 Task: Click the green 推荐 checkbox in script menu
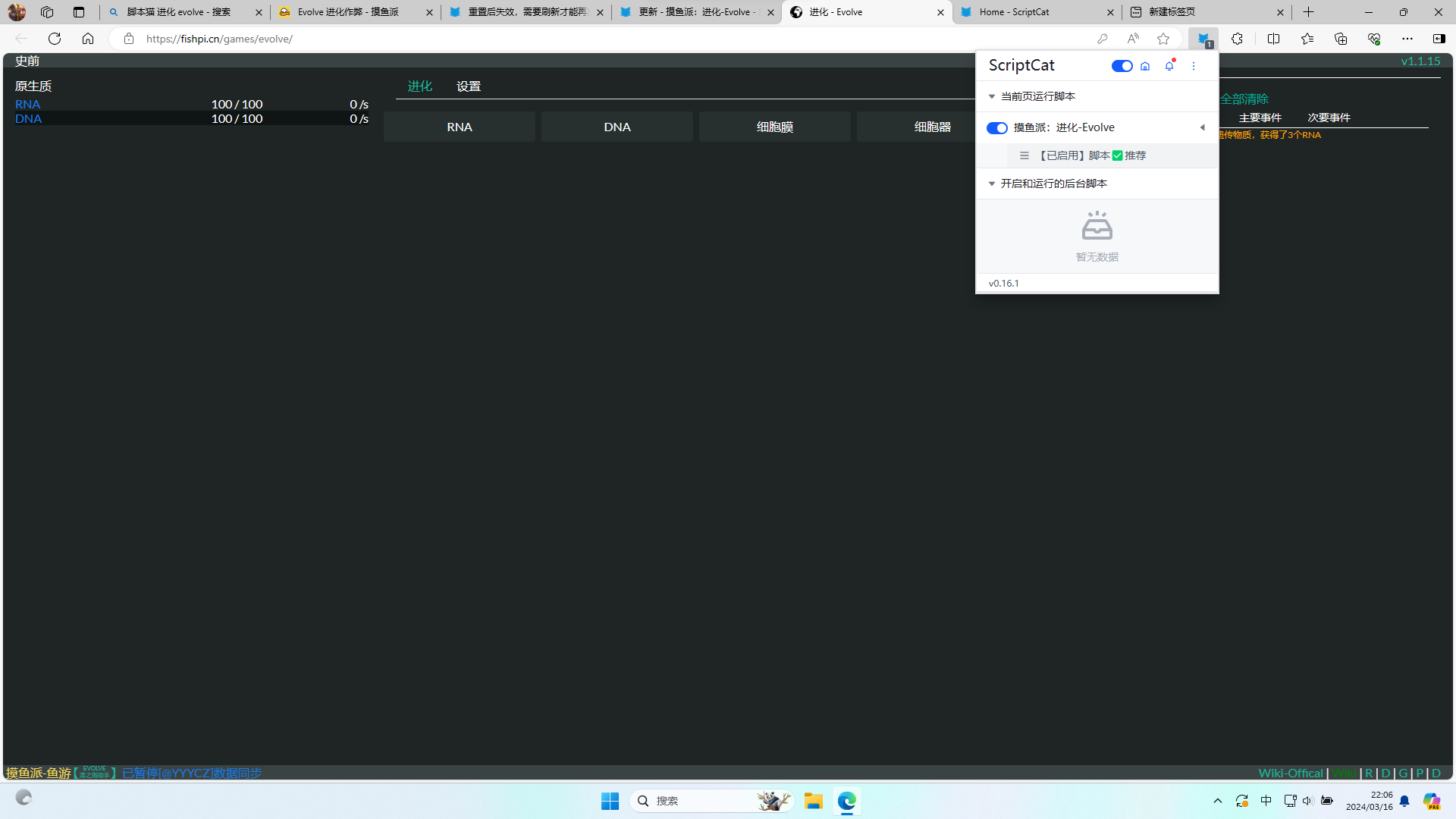coord(1118,155)
